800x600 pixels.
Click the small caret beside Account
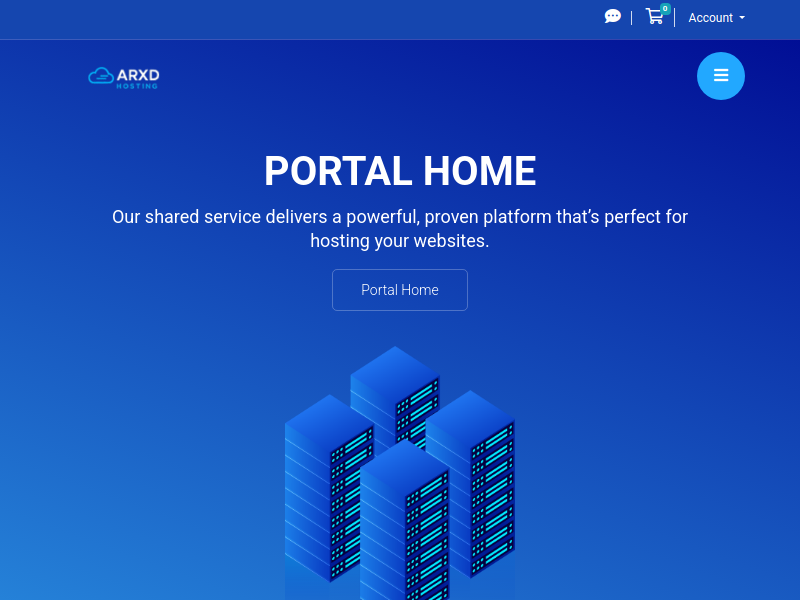(x=742, y=18)
